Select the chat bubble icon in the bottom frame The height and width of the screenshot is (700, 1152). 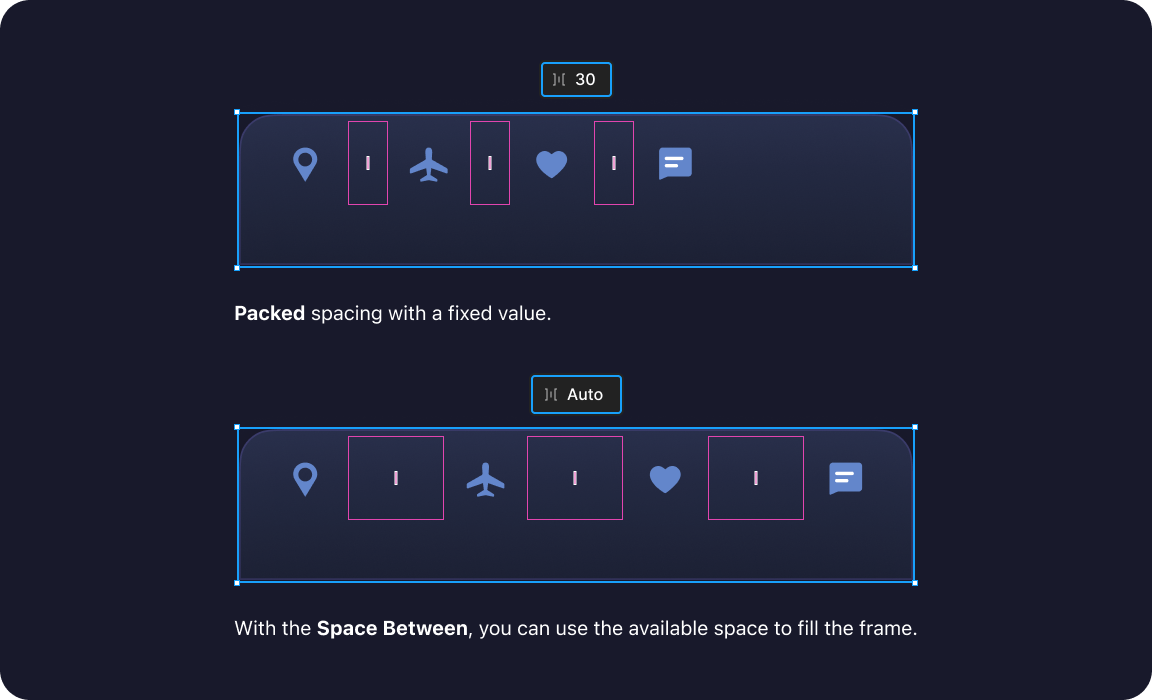pos(844,477)
